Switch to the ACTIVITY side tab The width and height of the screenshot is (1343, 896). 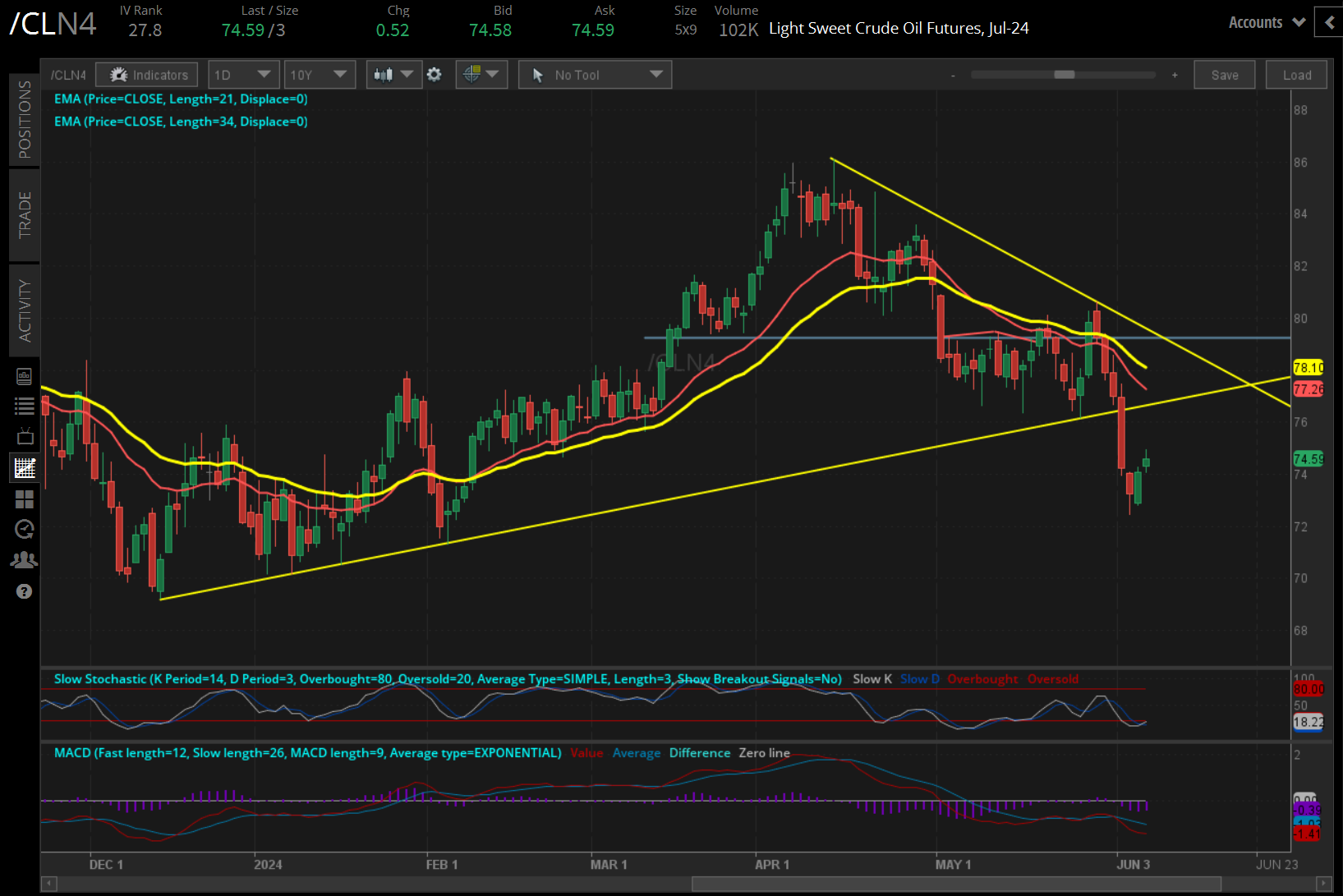point(25,310)
